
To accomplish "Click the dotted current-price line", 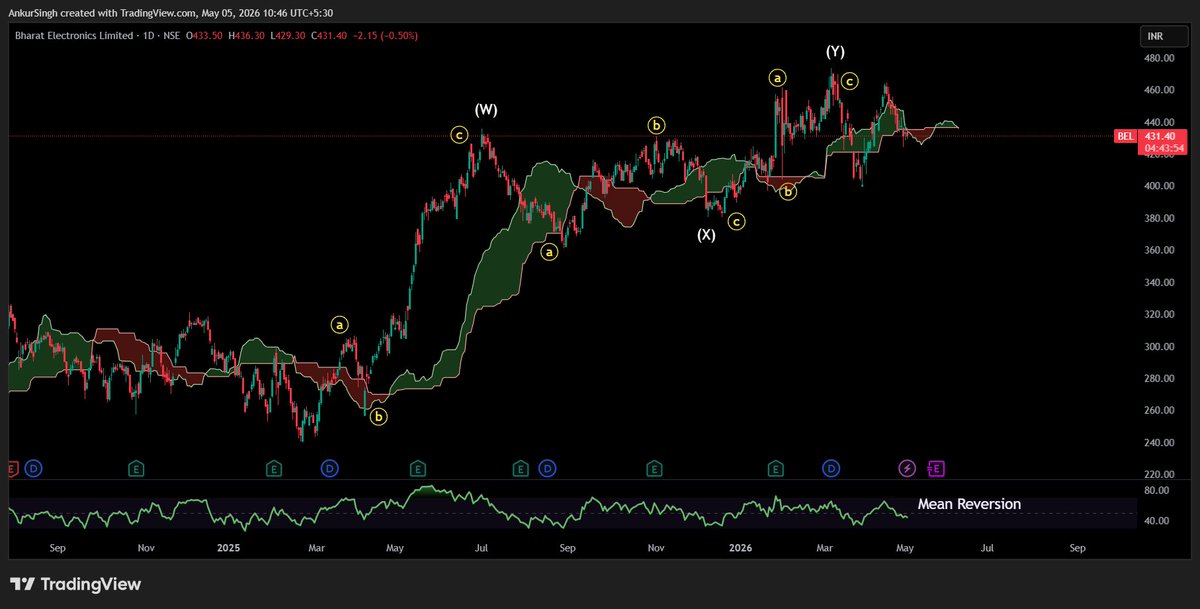I will [x=560, y=136].
